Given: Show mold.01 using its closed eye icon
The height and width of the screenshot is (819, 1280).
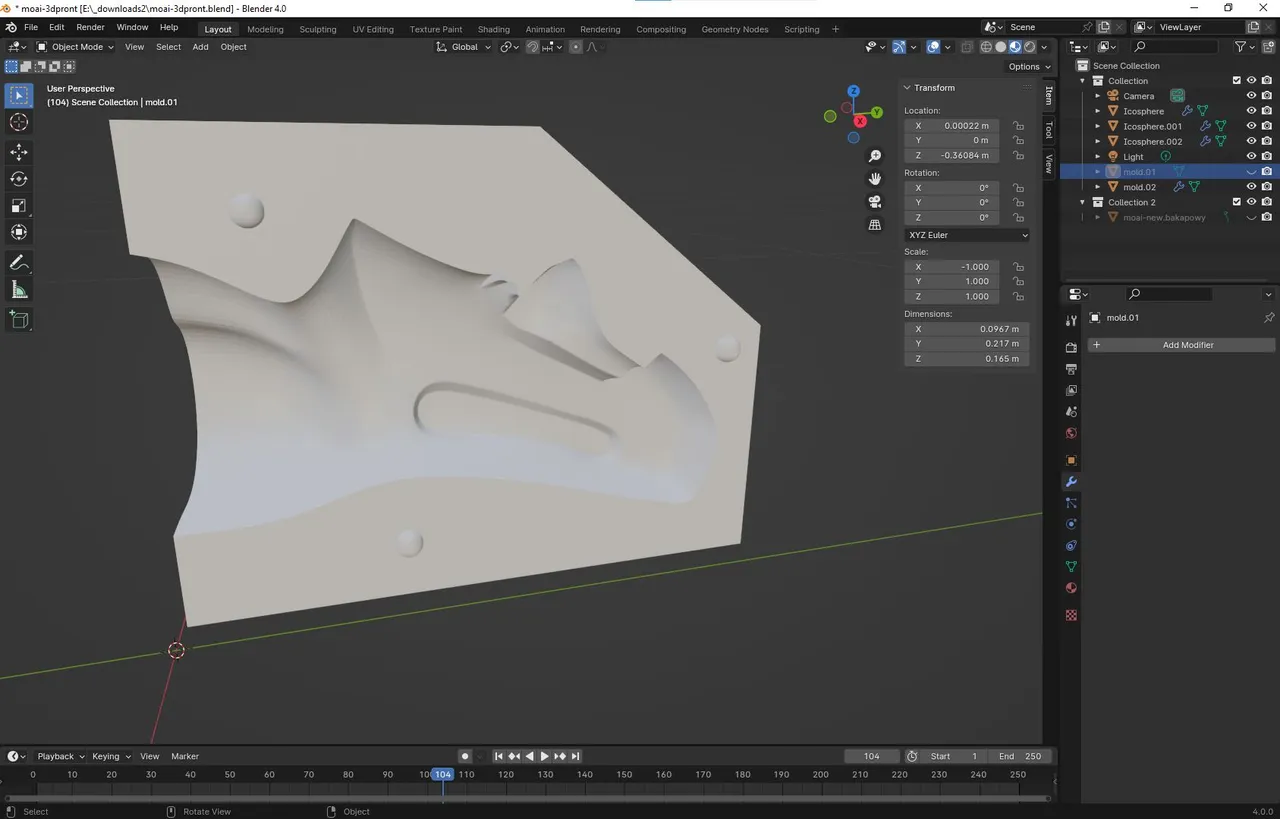Looking at the screenshot, I should 1251,172.
